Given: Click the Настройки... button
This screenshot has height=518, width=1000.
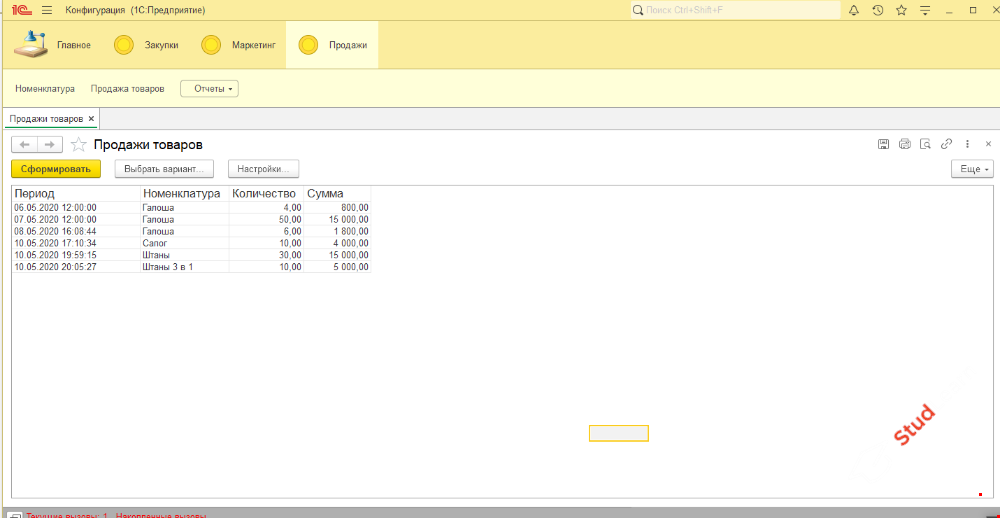Looking at the screenshot, I should click(263, 169).
